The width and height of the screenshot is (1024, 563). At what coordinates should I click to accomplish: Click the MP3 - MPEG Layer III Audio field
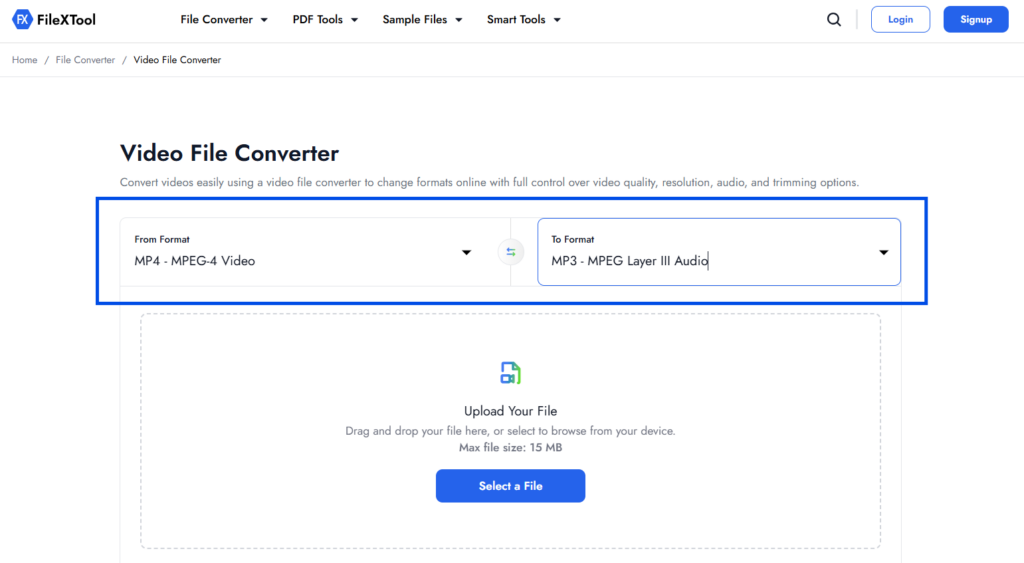719,252
